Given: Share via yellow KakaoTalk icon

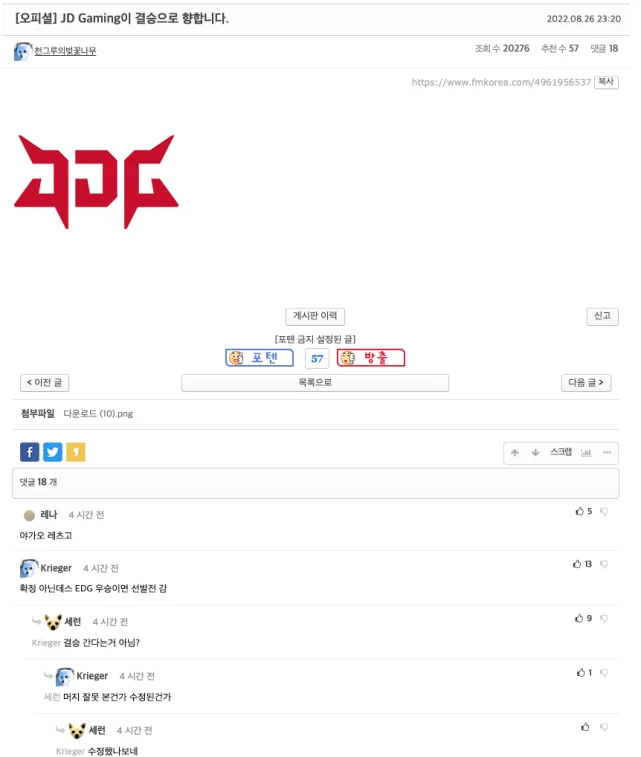Looking at the screenshot, I should (x=76, y=452).
